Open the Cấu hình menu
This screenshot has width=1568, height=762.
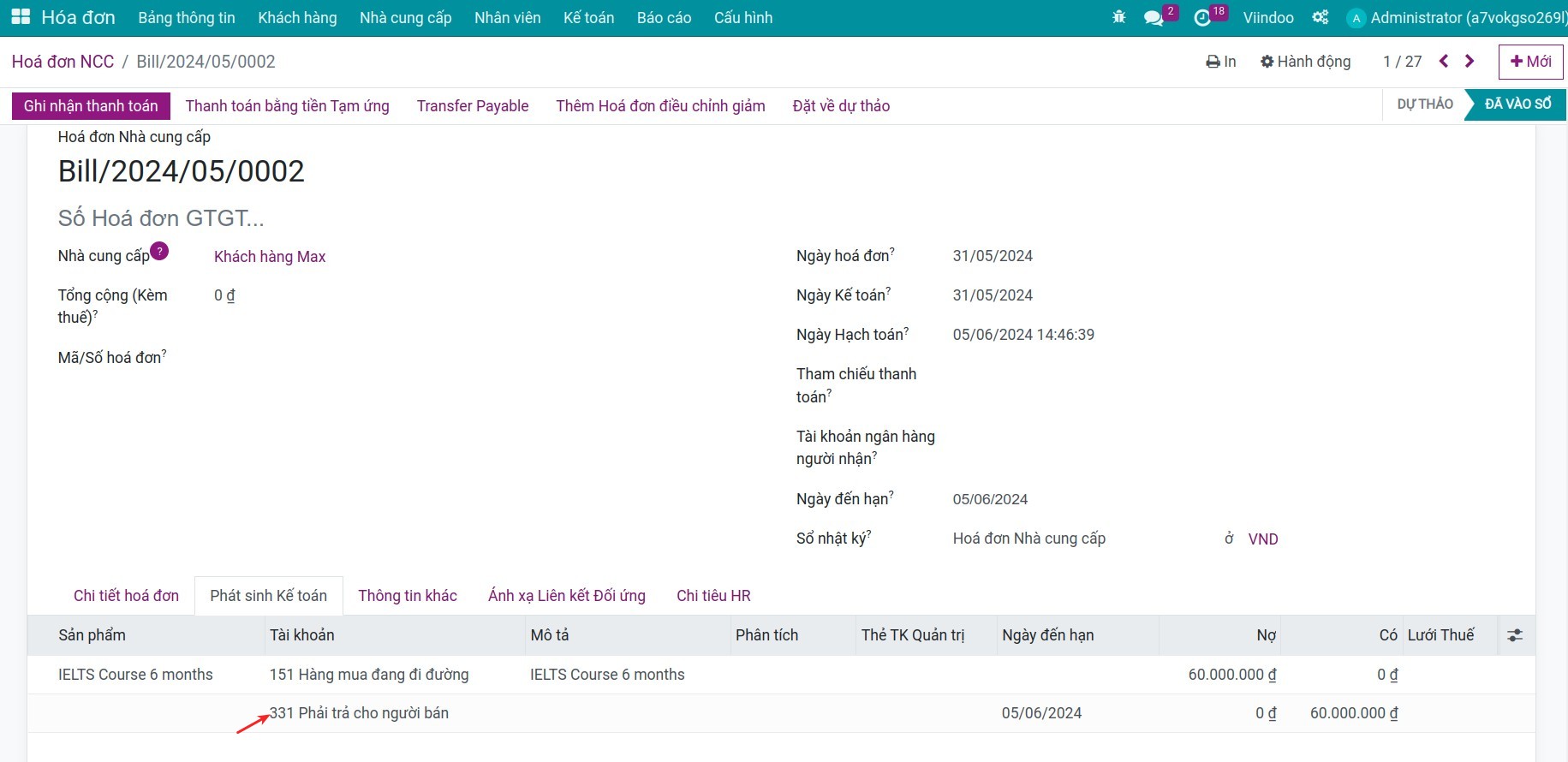pos(743,18)
